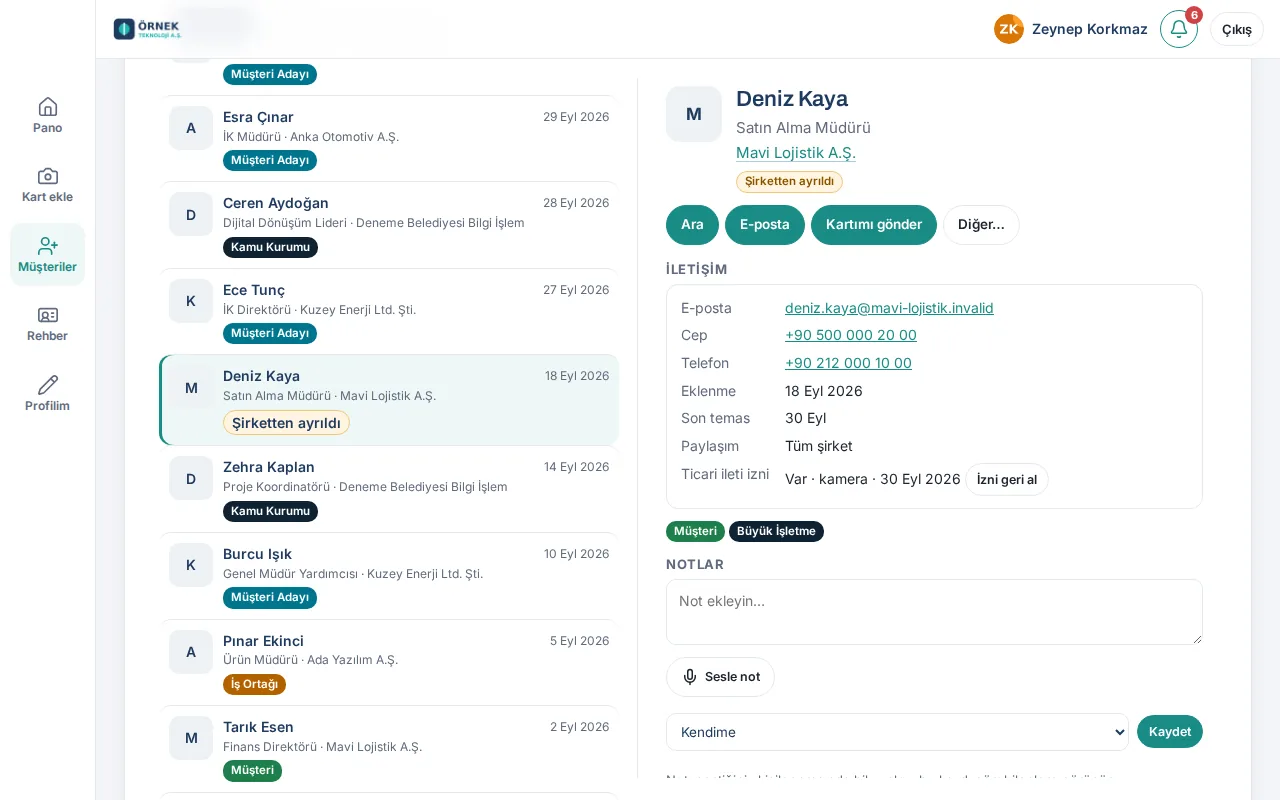The image size is (1280, 800).
Task: Select Tarık Esen contact row
Action: pyautogui.click(x=389, y=749)
